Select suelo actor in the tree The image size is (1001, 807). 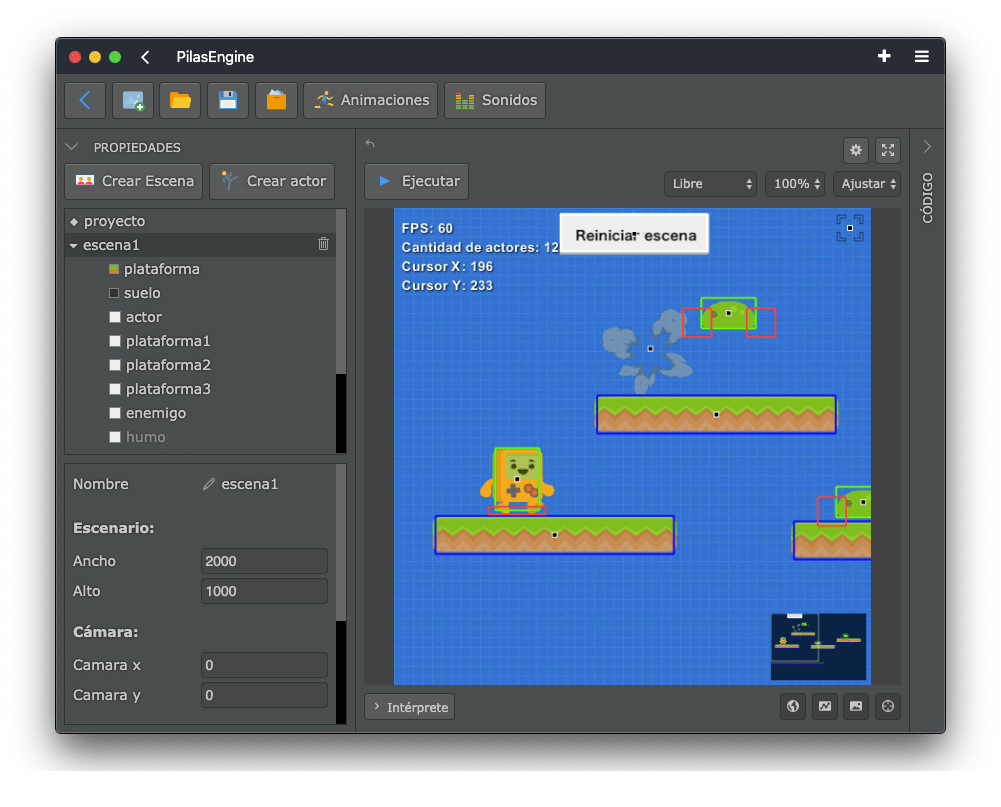(x=142, y=293)
